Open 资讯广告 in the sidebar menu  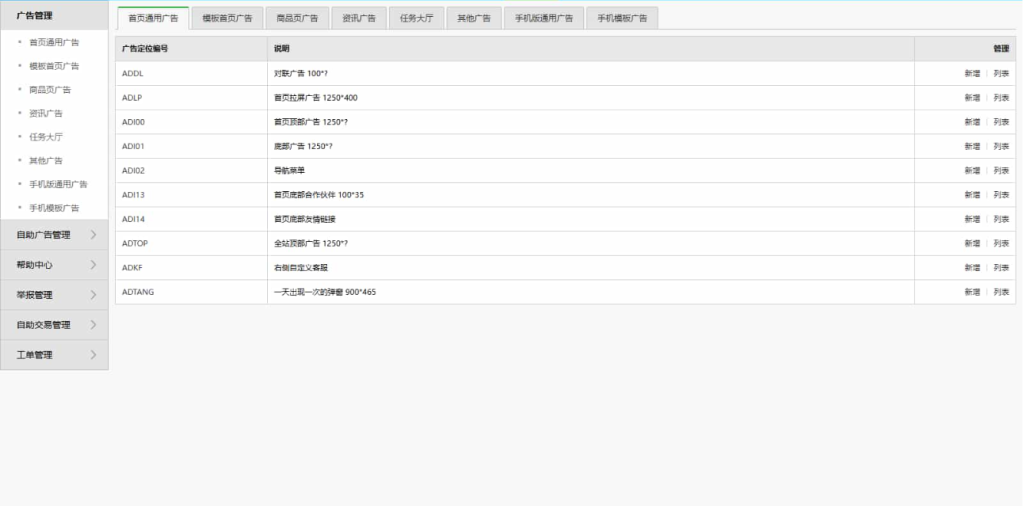(x=47, y=113)
